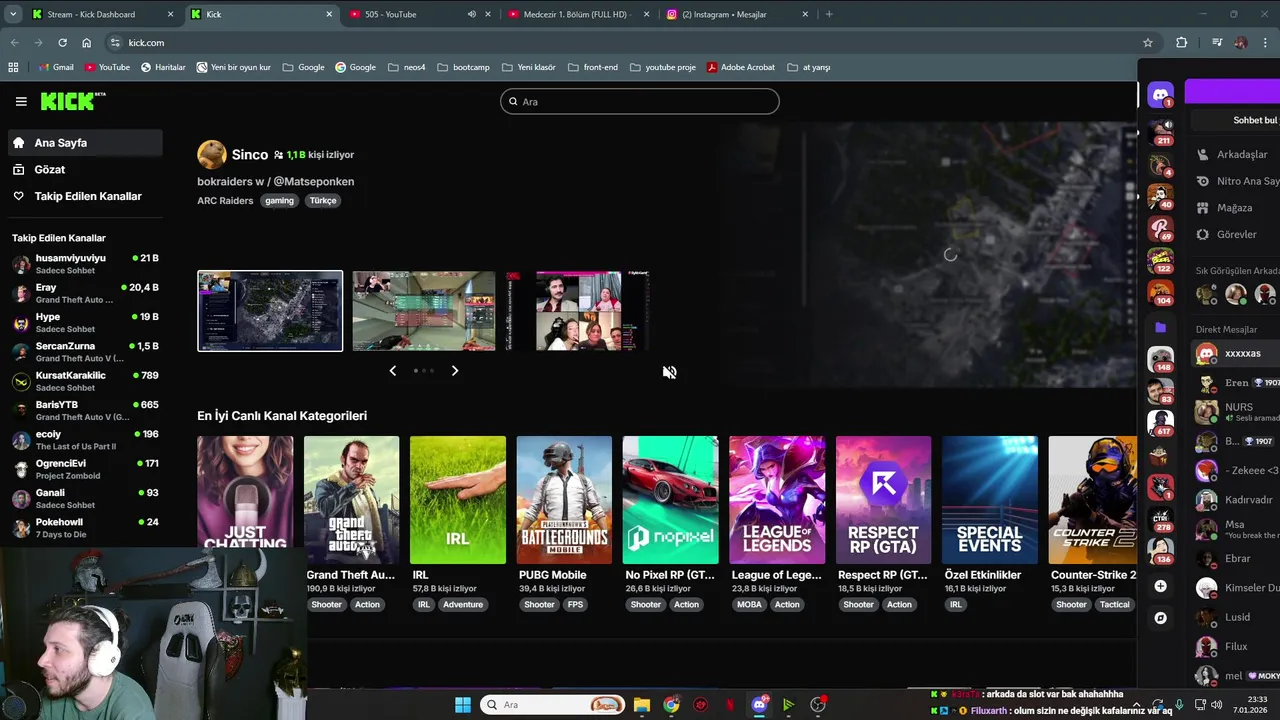Open Sinco's channel name link
This screenshot has width=1280, height=720.
(x=250, y=155)
